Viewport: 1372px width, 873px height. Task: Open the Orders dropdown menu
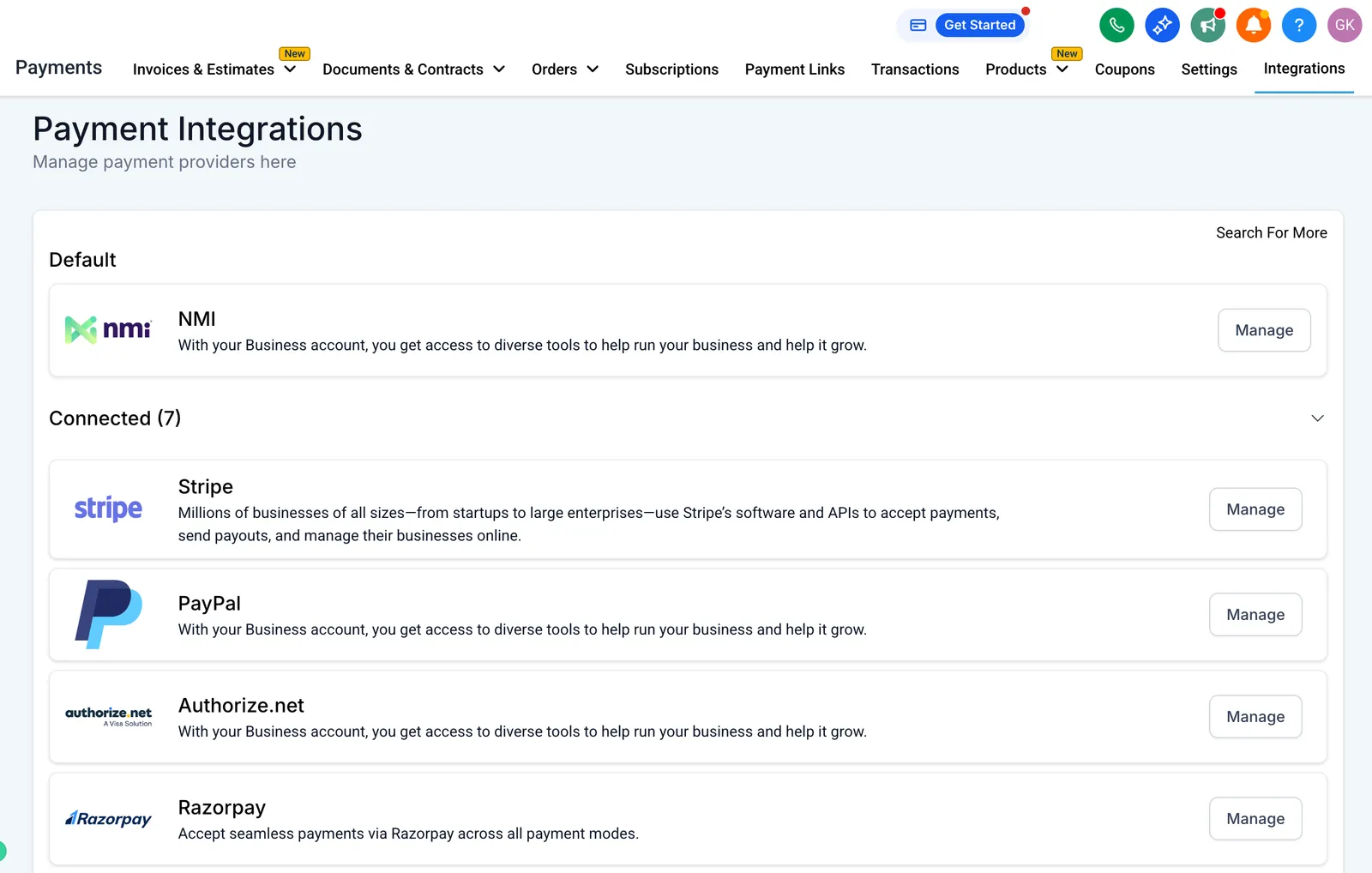593,69
